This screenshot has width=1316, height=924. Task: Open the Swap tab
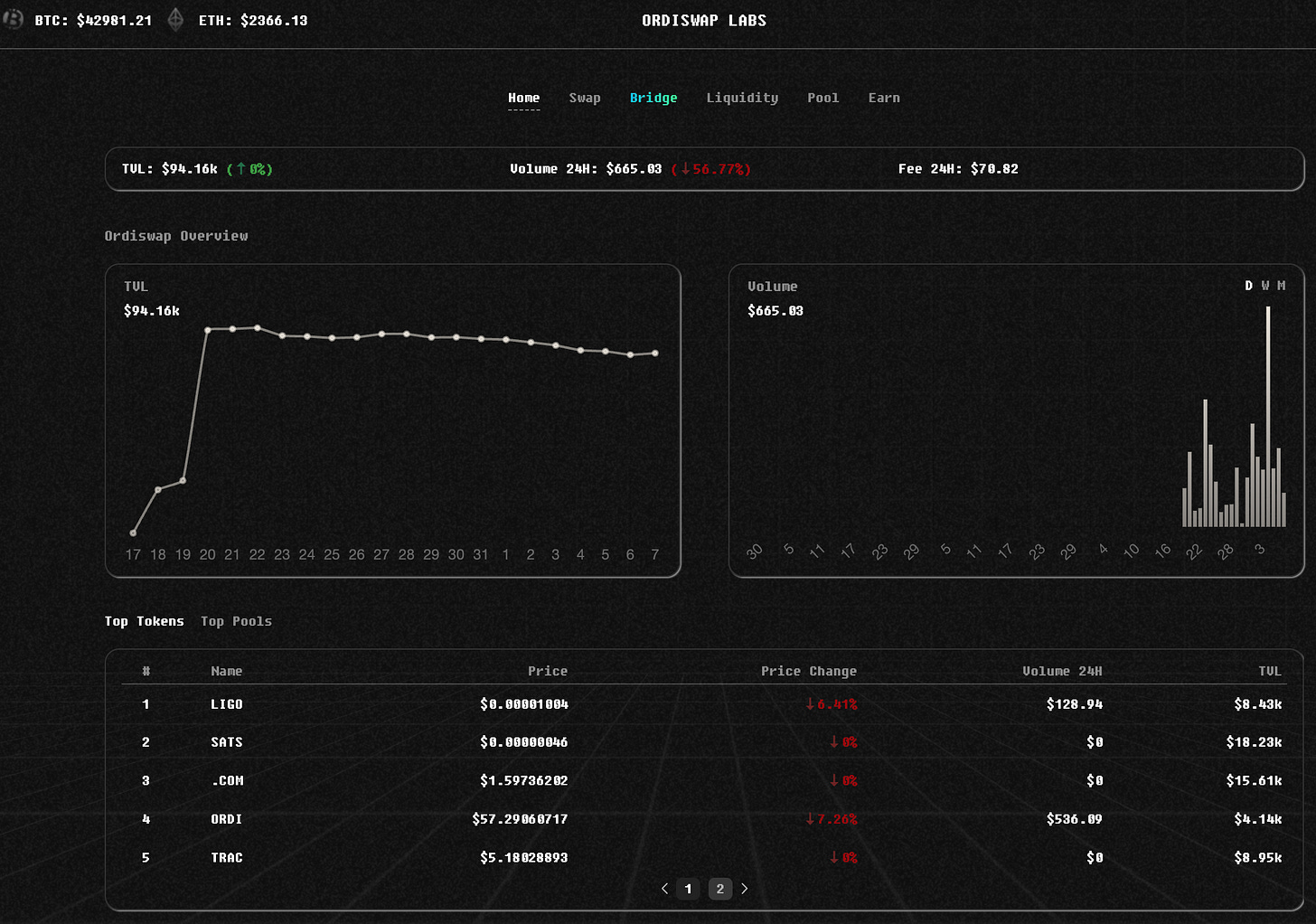click(x=585, y=98)
